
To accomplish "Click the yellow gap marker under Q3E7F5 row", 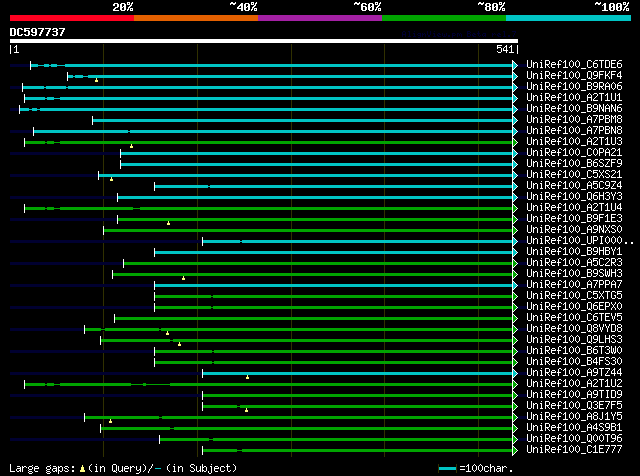I will (247, 410).
